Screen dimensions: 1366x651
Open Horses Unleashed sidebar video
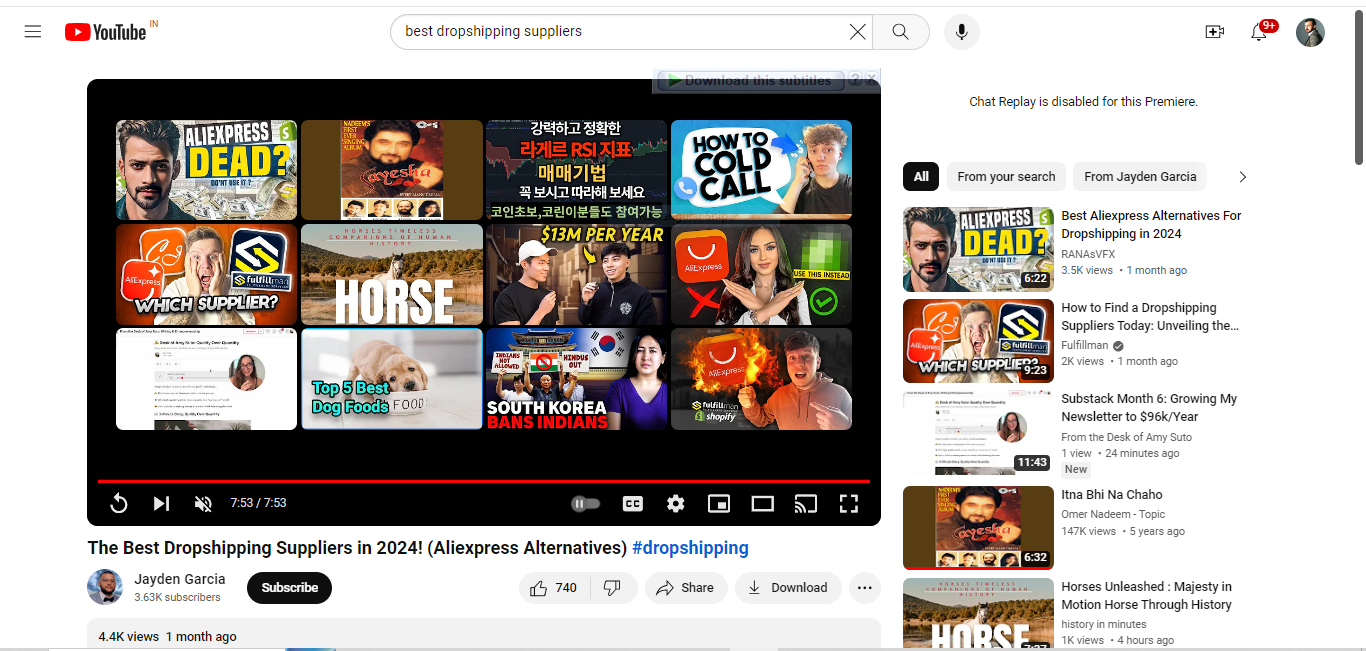coord(1146,596)
